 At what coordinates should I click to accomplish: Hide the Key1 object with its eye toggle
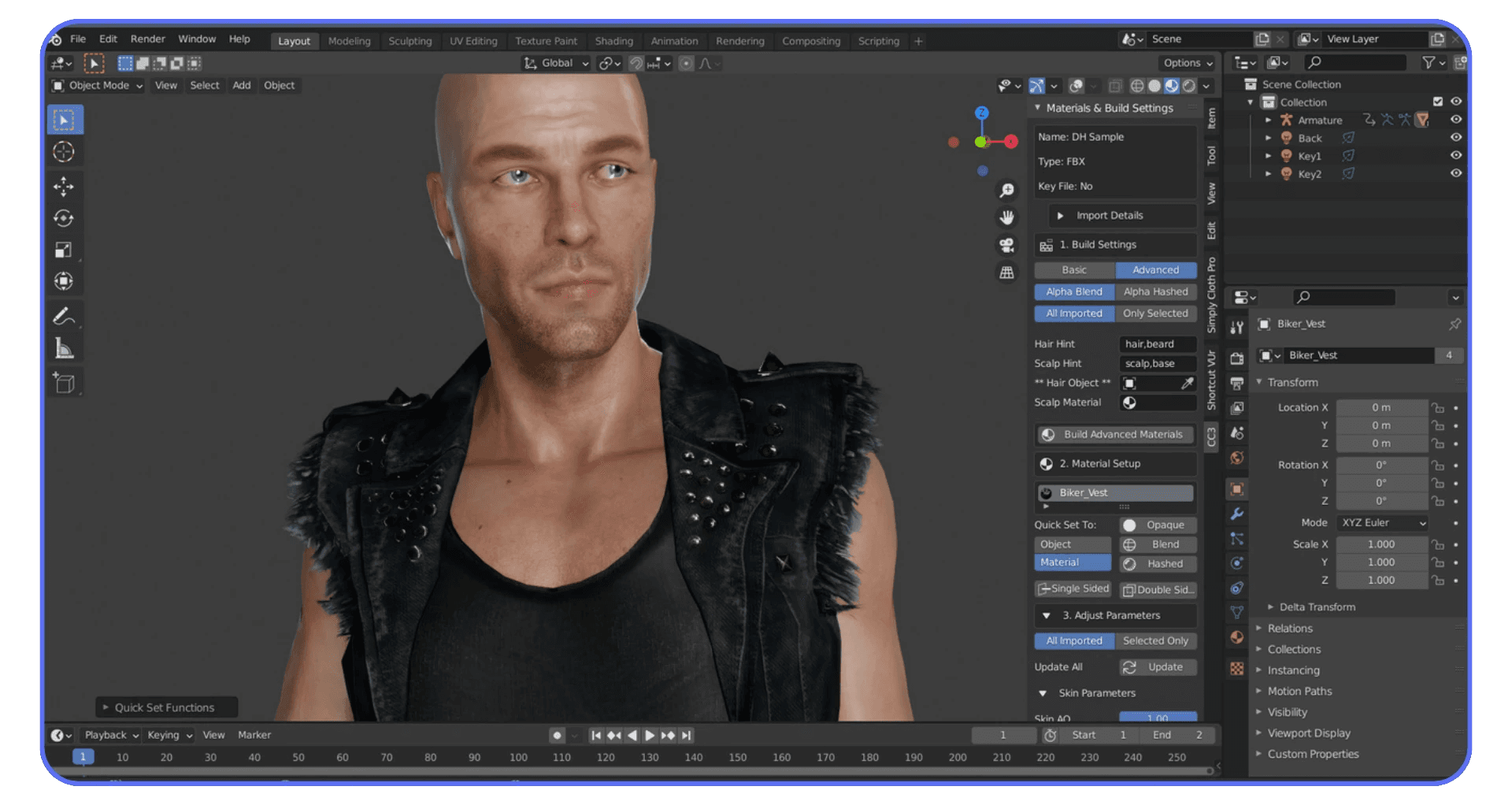point(1456,155)
